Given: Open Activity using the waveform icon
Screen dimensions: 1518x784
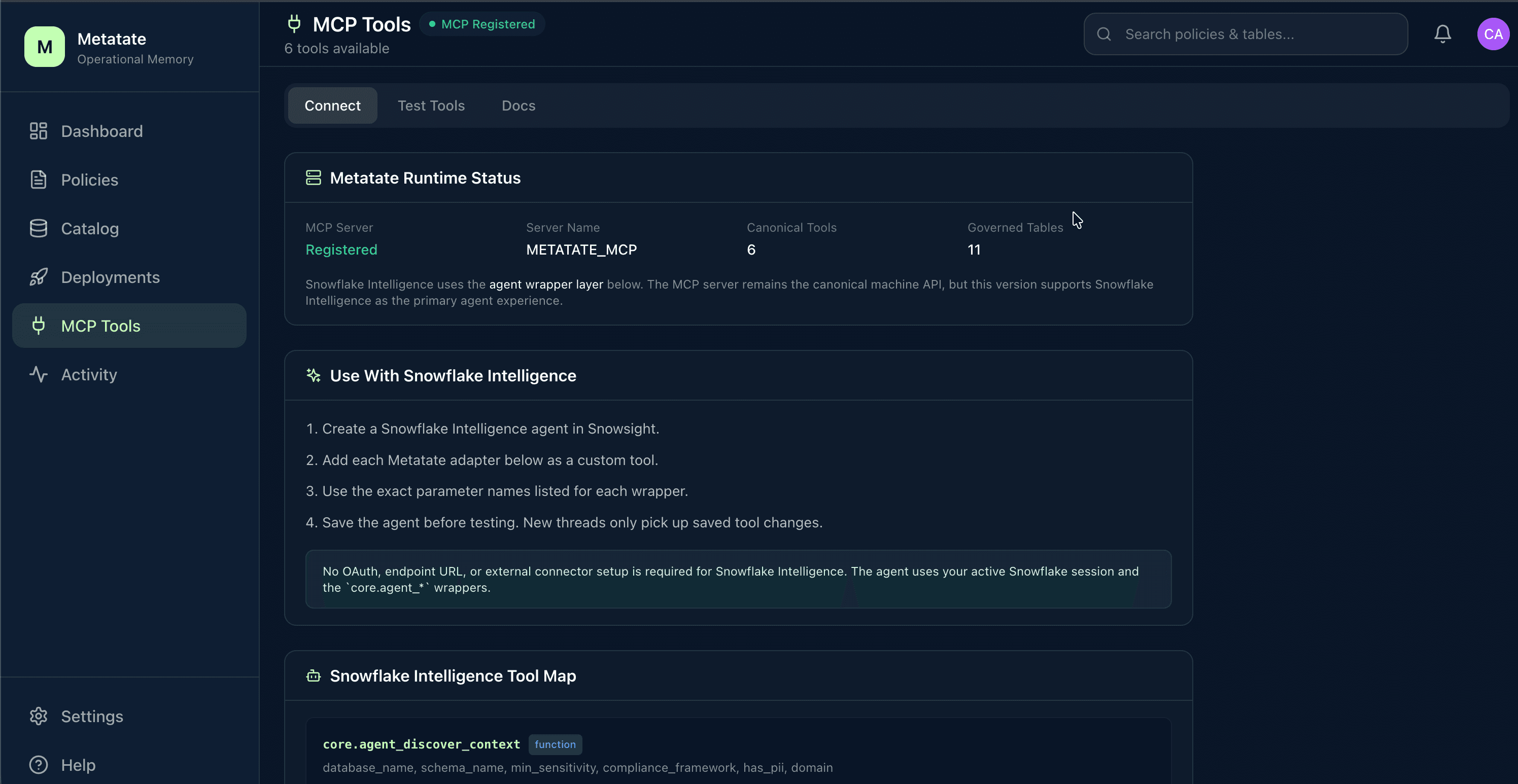Looking at the screenshot, I should point(39,374).
